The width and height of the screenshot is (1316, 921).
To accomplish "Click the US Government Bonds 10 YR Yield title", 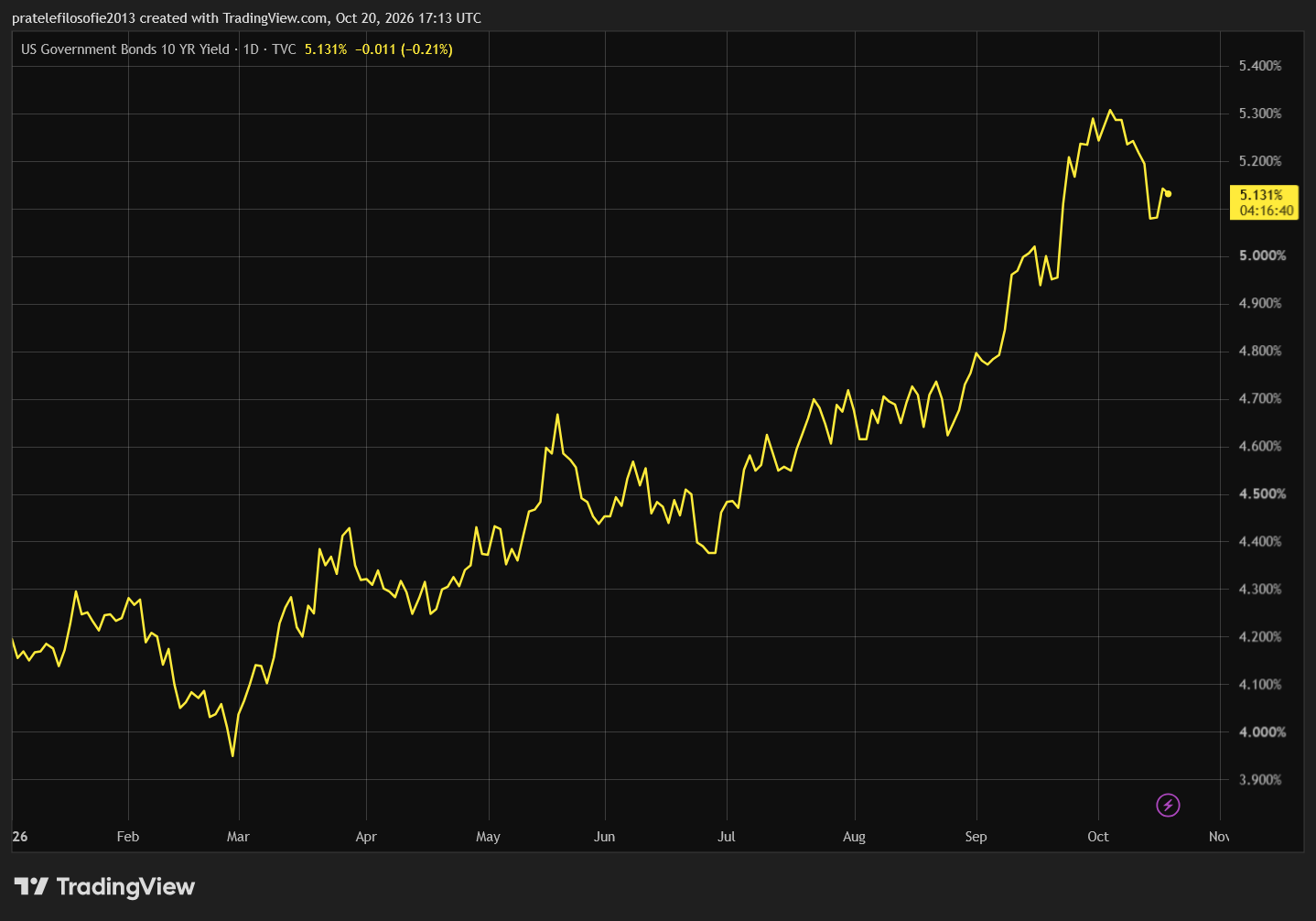I will click(x=125, y=49).
